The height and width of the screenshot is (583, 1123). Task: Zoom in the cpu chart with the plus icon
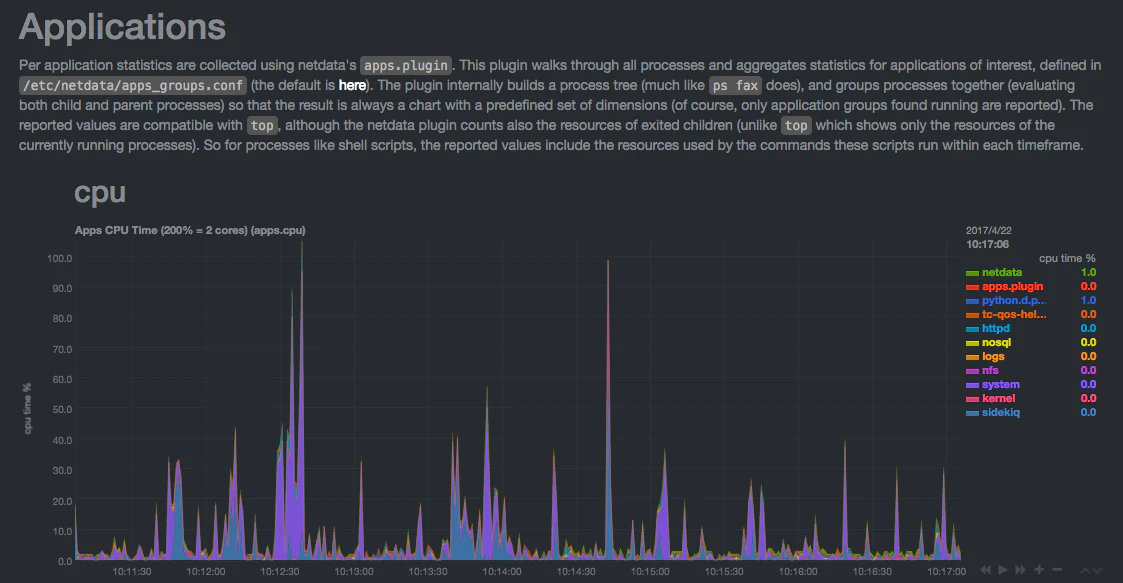[x=1038, y=569]
